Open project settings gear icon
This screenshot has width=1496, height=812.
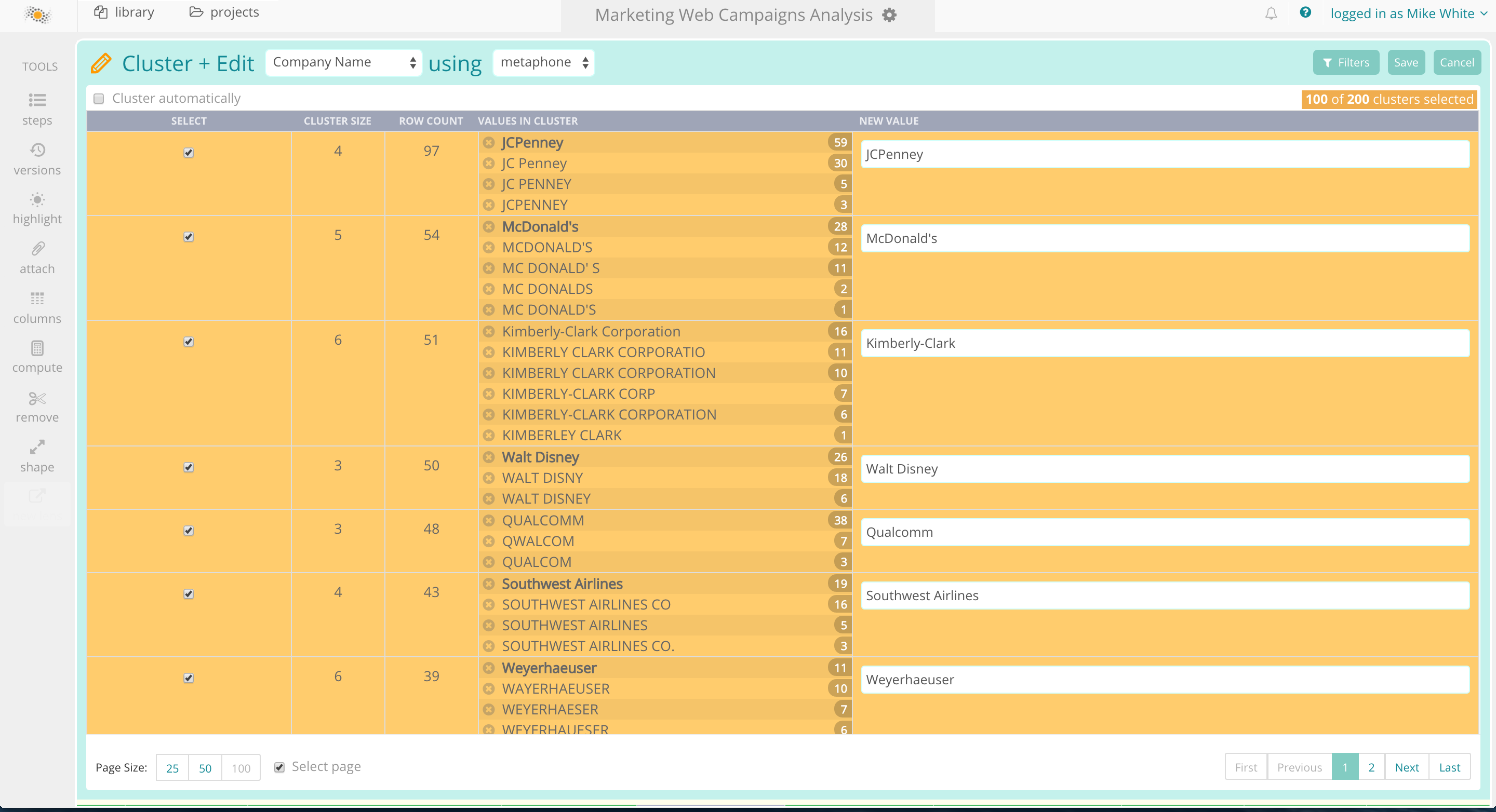[x=889, y=15]
